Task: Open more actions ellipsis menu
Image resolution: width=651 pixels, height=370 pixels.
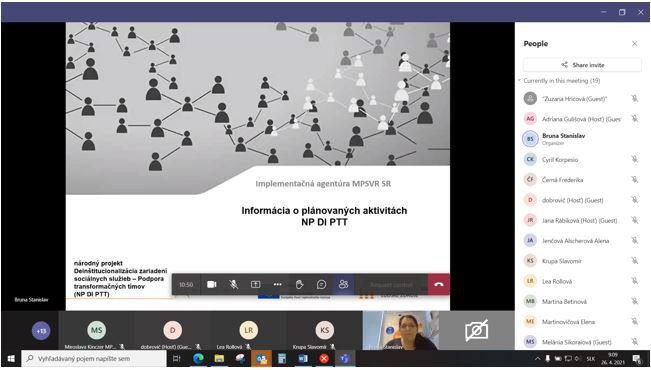Action: coord(277,284)
